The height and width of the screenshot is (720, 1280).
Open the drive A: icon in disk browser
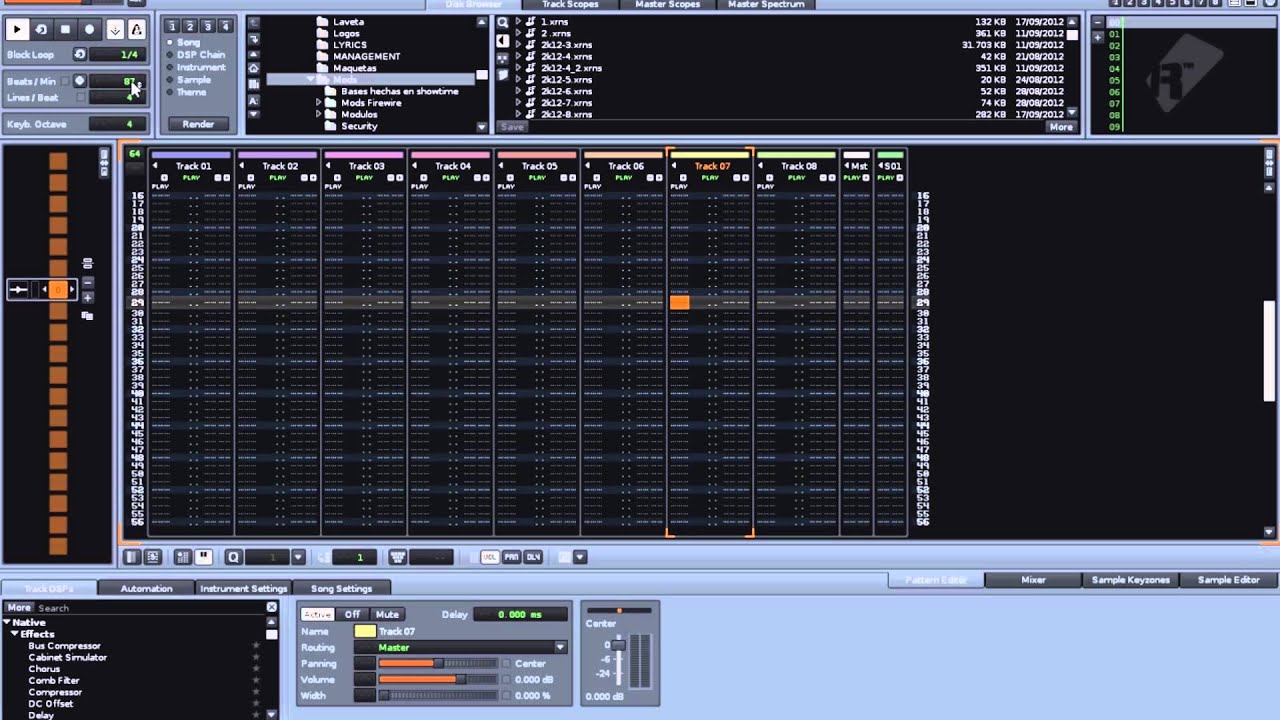(x=253, y=100)
